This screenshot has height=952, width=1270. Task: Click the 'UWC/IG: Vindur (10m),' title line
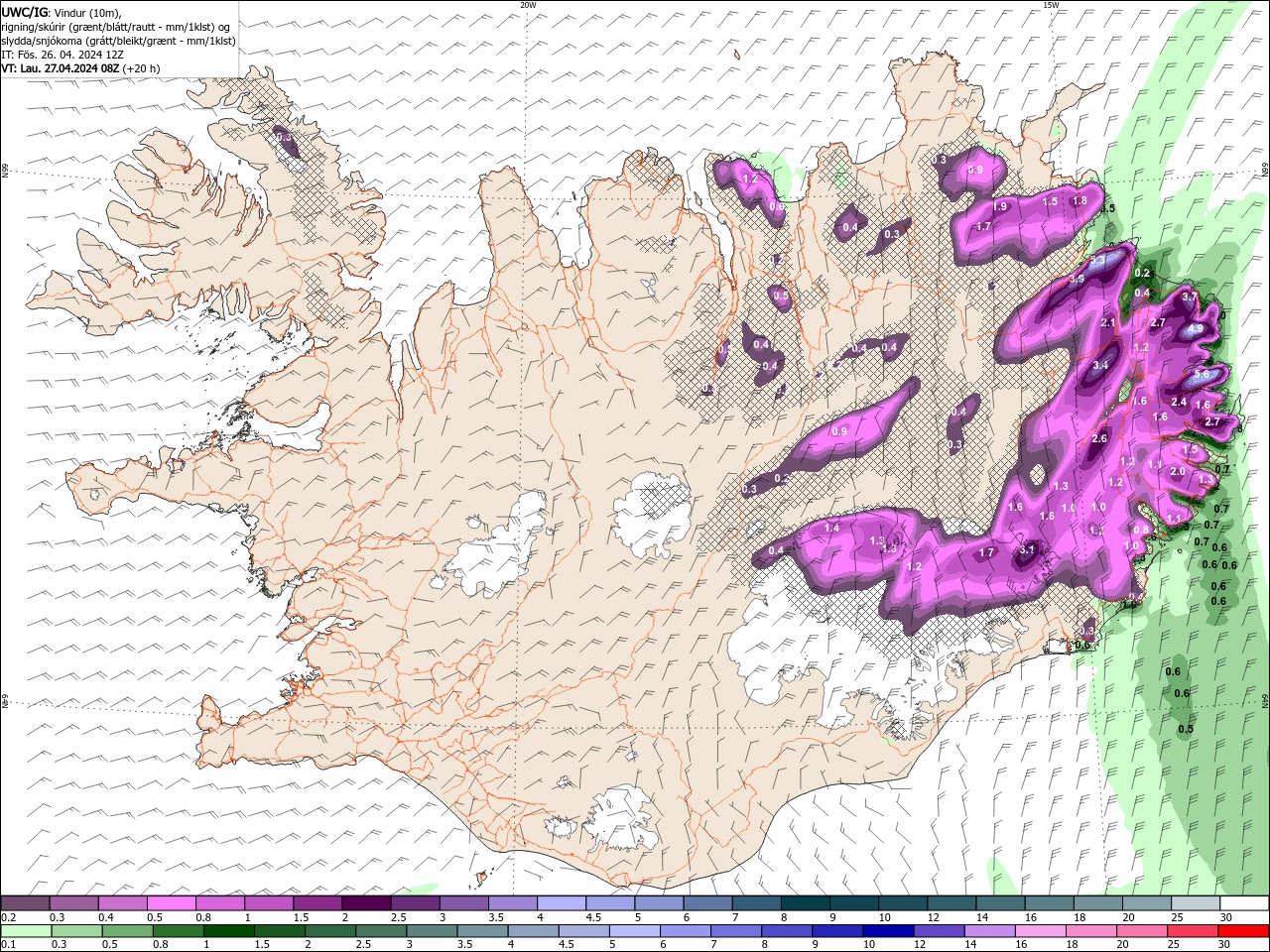pos(62,12)
